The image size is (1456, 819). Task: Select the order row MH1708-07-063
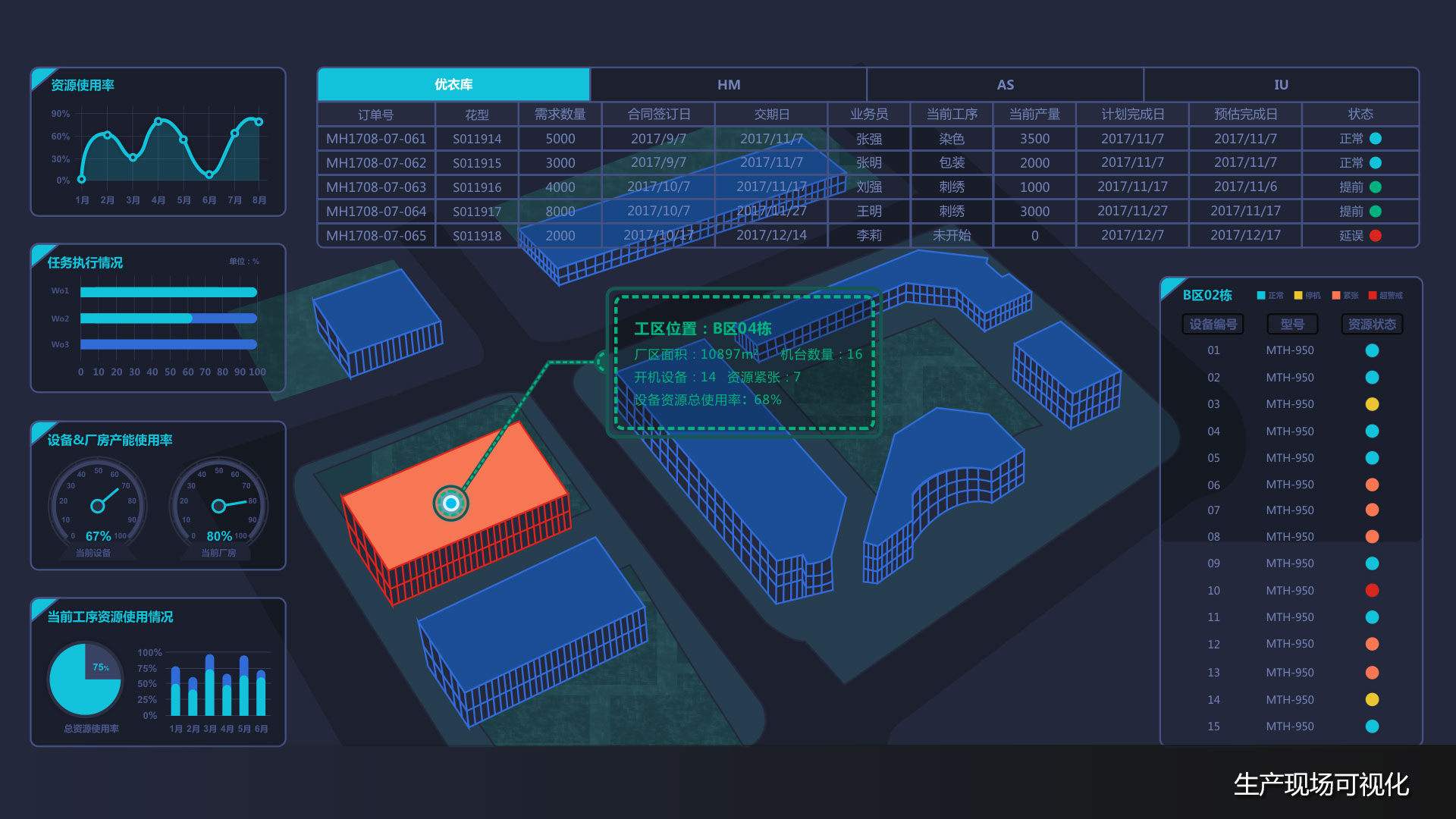click(376, 187)
